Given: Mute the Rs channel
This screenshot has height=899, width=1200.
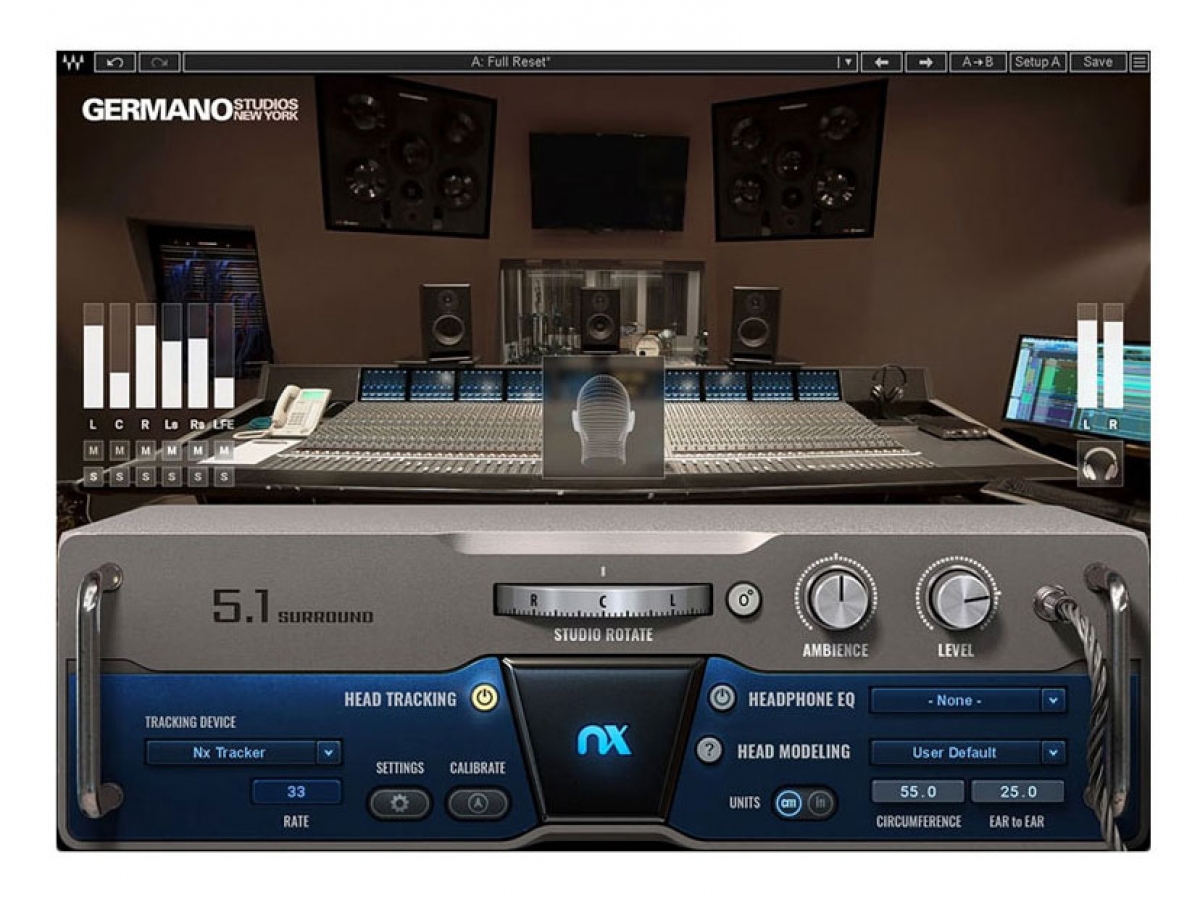Looking at the screenshot, I should (198, 451).
